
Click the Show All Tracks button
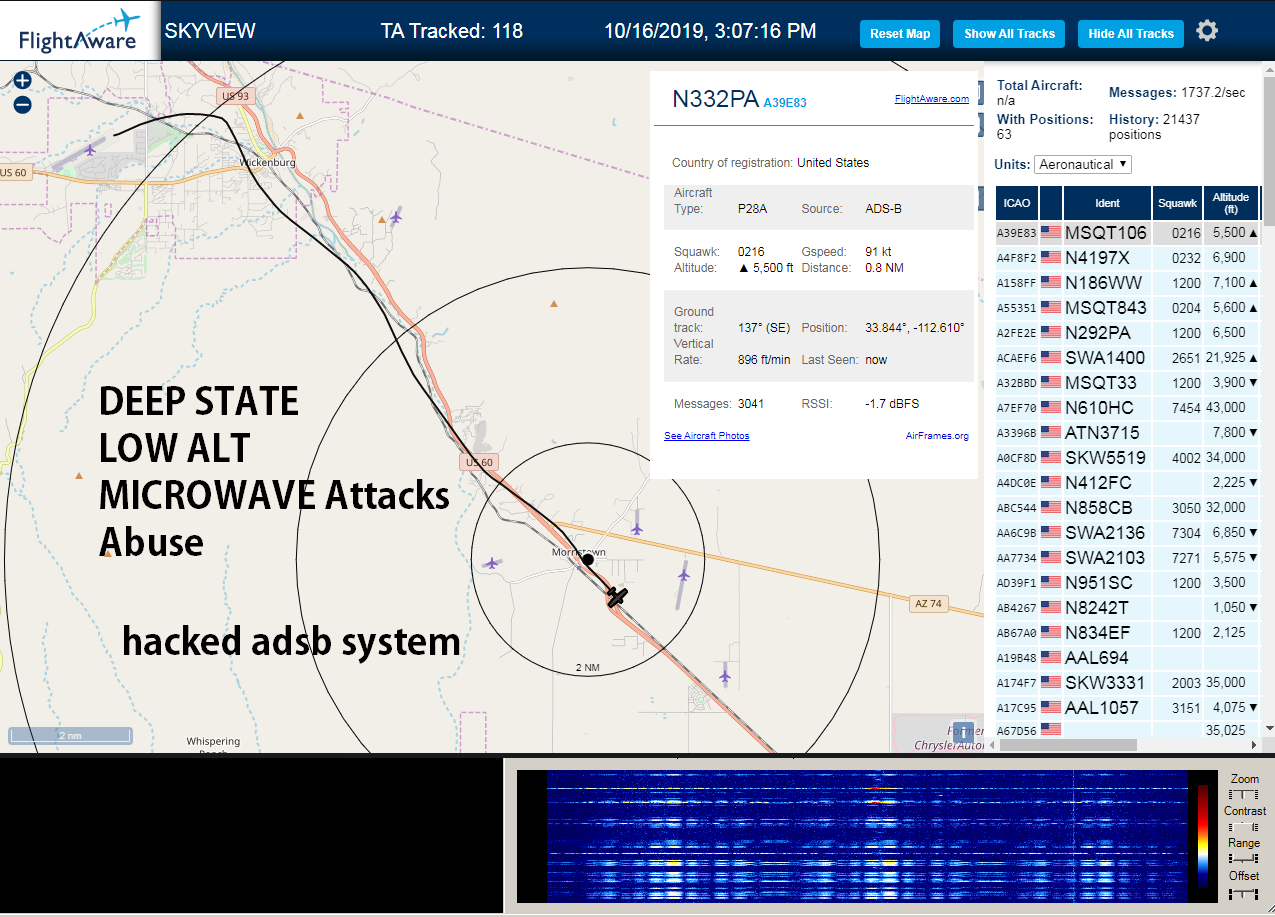click(x=1009, y=33)
